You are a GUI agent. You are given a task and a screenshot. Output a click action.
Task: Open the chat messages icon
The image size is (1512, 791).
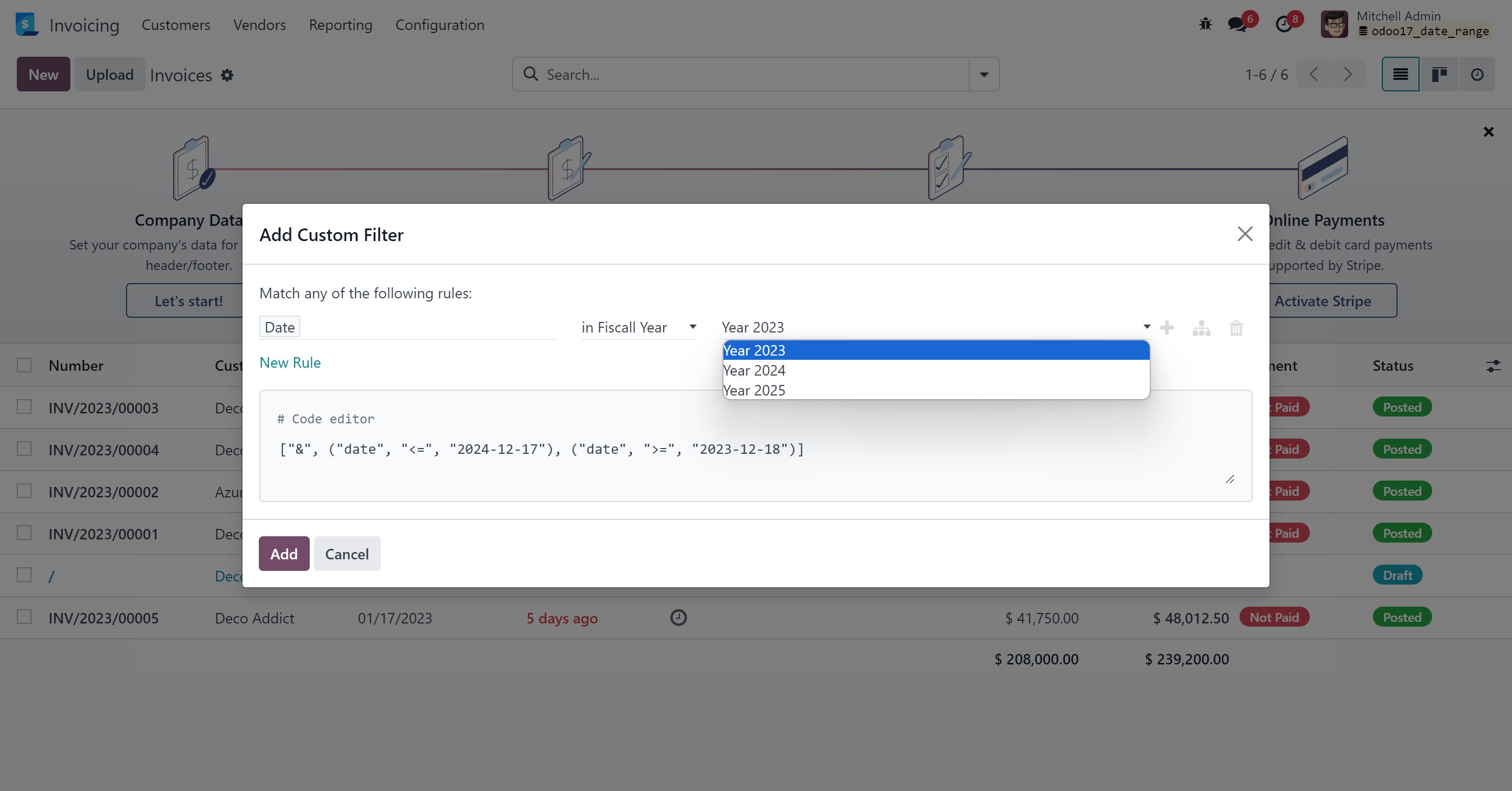1237,25
